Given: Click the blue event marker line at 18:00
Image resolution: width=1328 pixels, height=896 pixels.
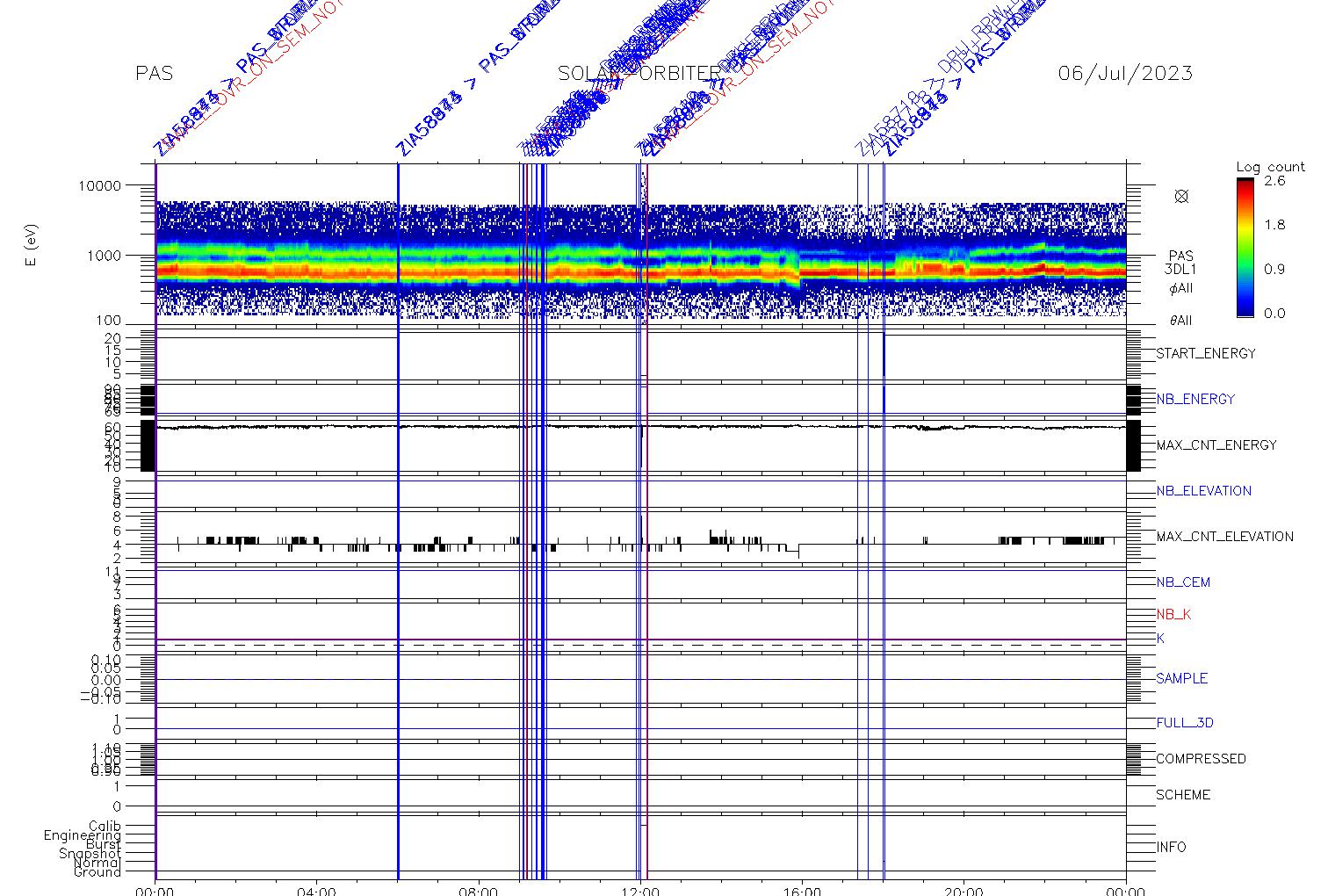Looking at the screenshot, I should [884, 520].
